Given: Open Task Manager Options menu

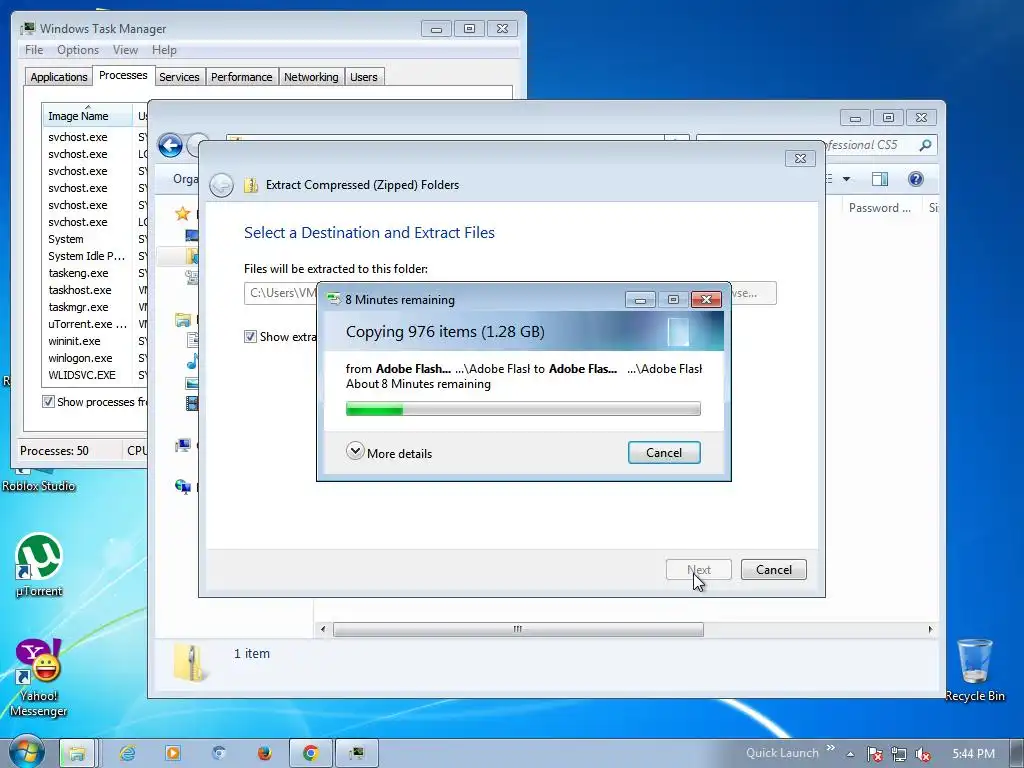Looking at the screenshot, I should point(78,50).
